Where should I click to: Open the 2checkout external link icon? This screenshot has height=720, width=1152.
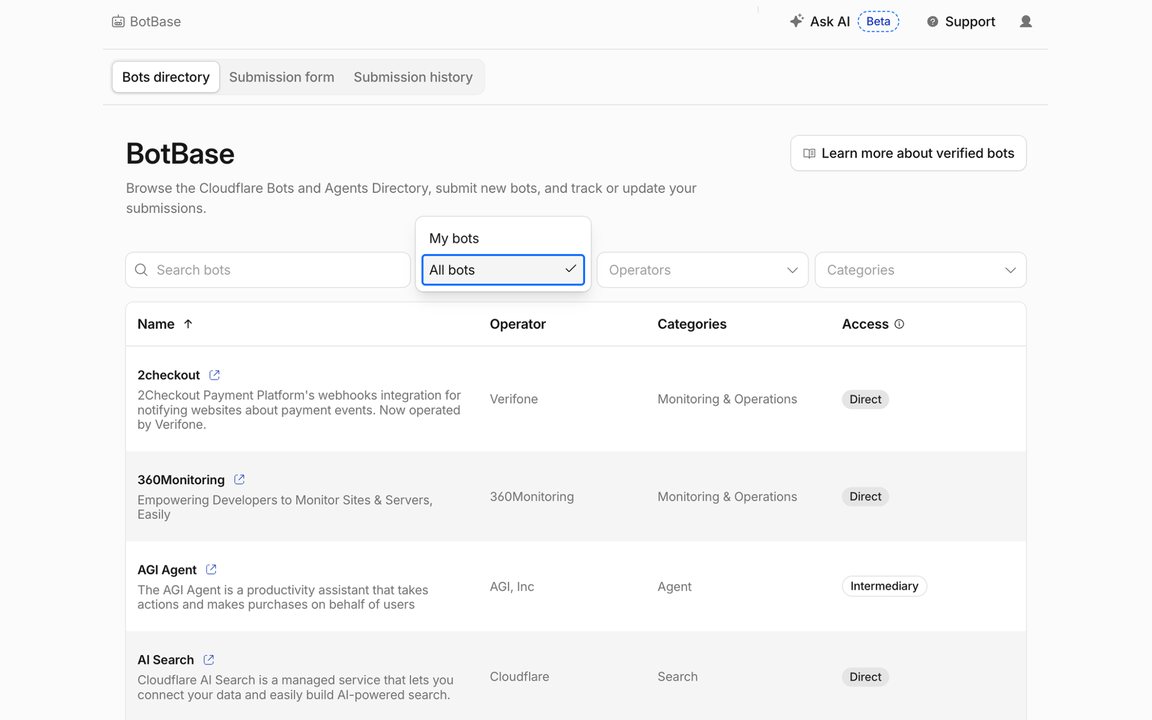point(215,375)
